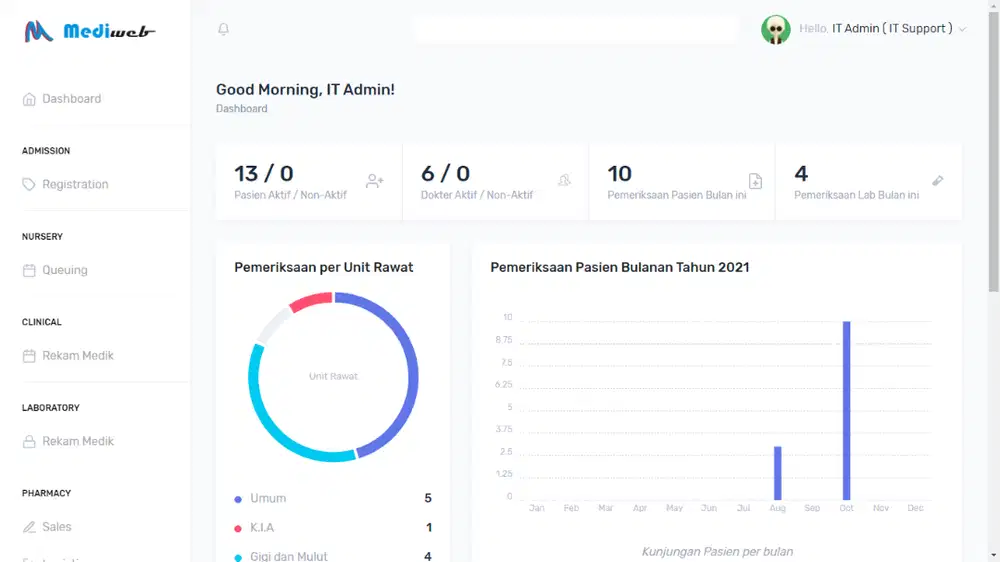This screenshot has width=1000, height=562.
Task: Click the top search input field
Action: [575, 29]
